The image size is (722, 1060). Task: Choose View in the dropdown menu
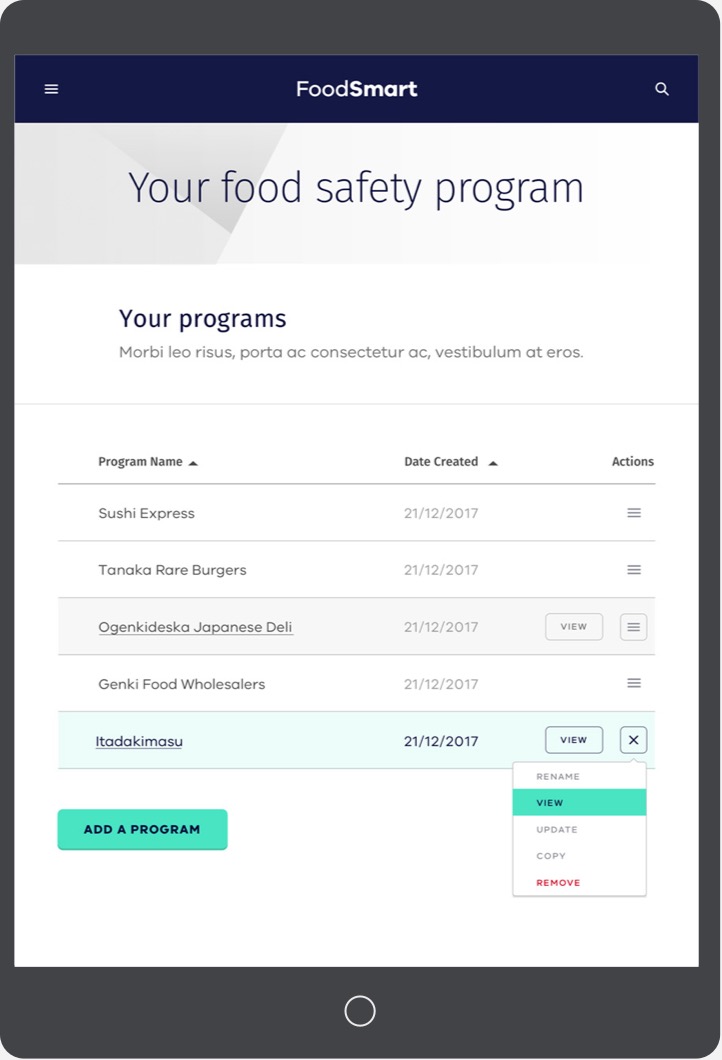579,802
